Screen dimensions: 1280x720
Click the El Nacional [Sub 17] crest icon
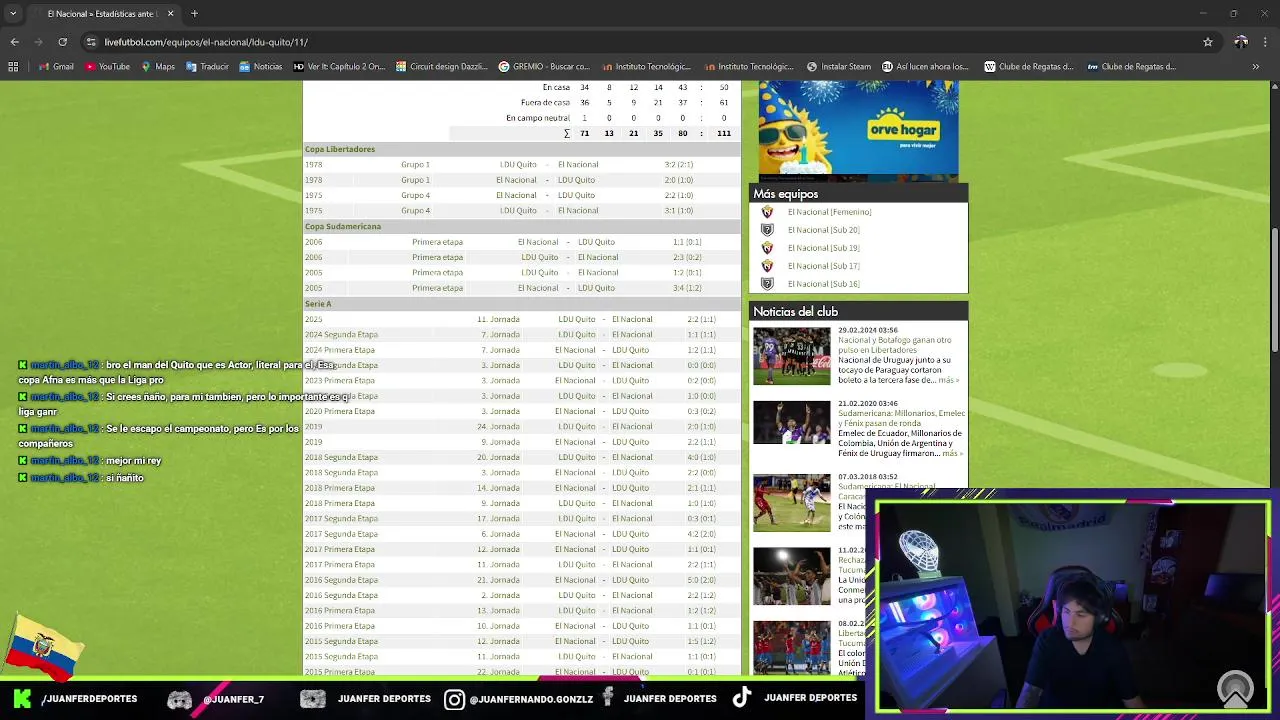click(x=767, y=266)
